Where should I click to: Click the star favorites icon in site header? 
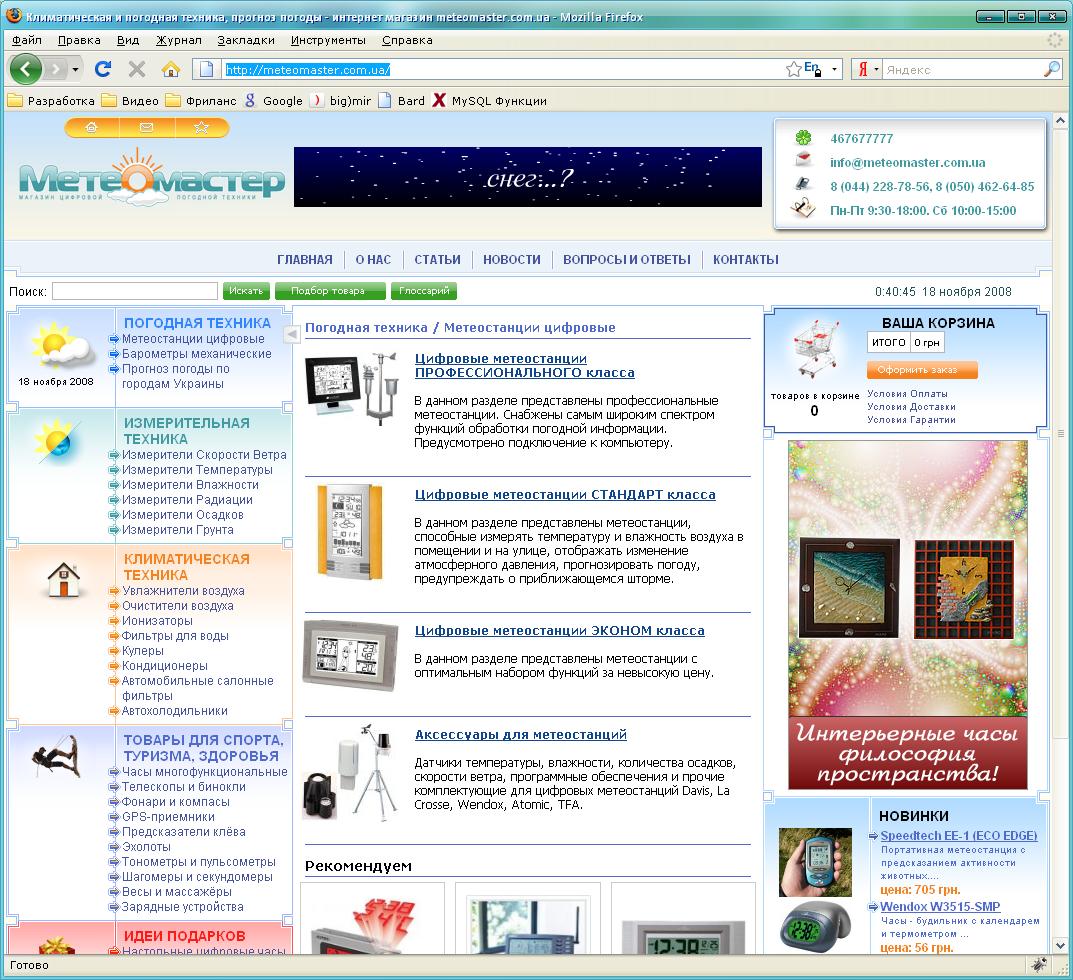pyautogui.click(x=201, y=127)
